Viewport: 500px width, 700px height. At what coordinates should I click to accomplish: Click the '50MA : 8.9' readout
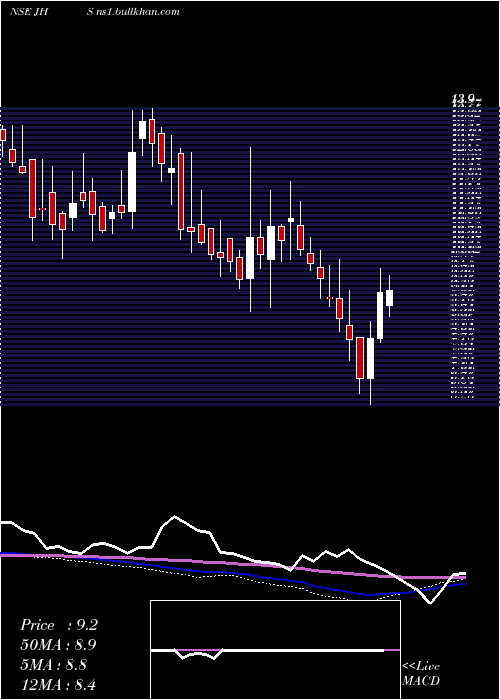click(58, 645)
